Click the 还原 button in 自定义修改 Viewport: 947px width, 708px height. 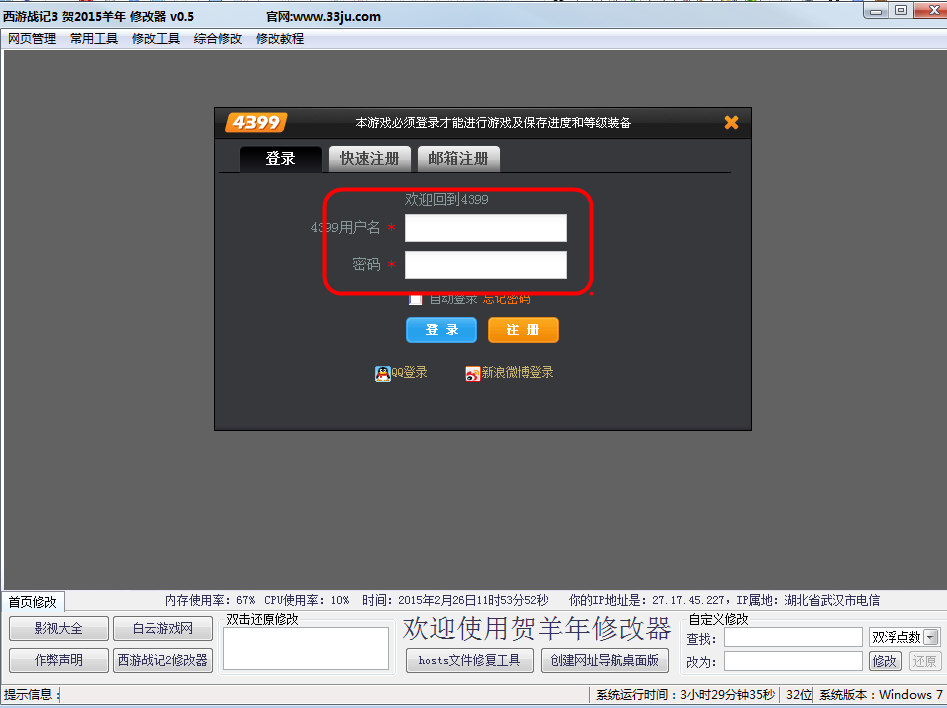coord(925,661)
